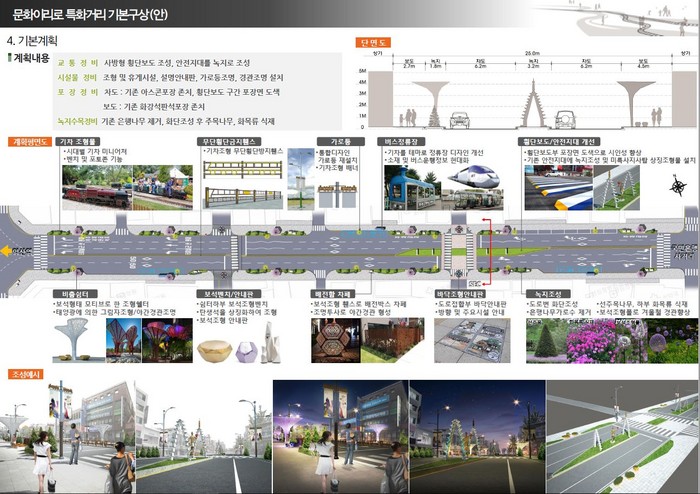Select the purple flower planting photo
This screenshot has height=494, width=700.
[597, 340]
